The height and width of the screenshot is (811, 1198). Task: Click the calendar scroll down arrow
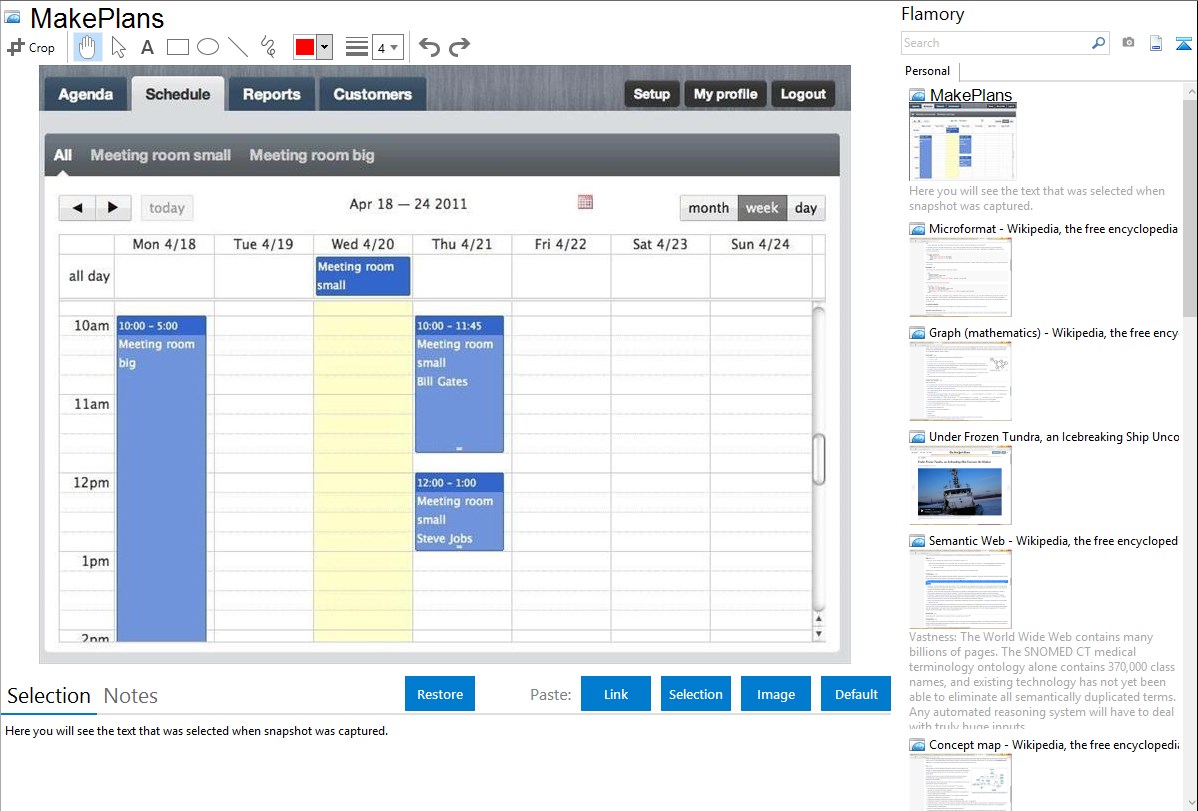click(818, 634)
